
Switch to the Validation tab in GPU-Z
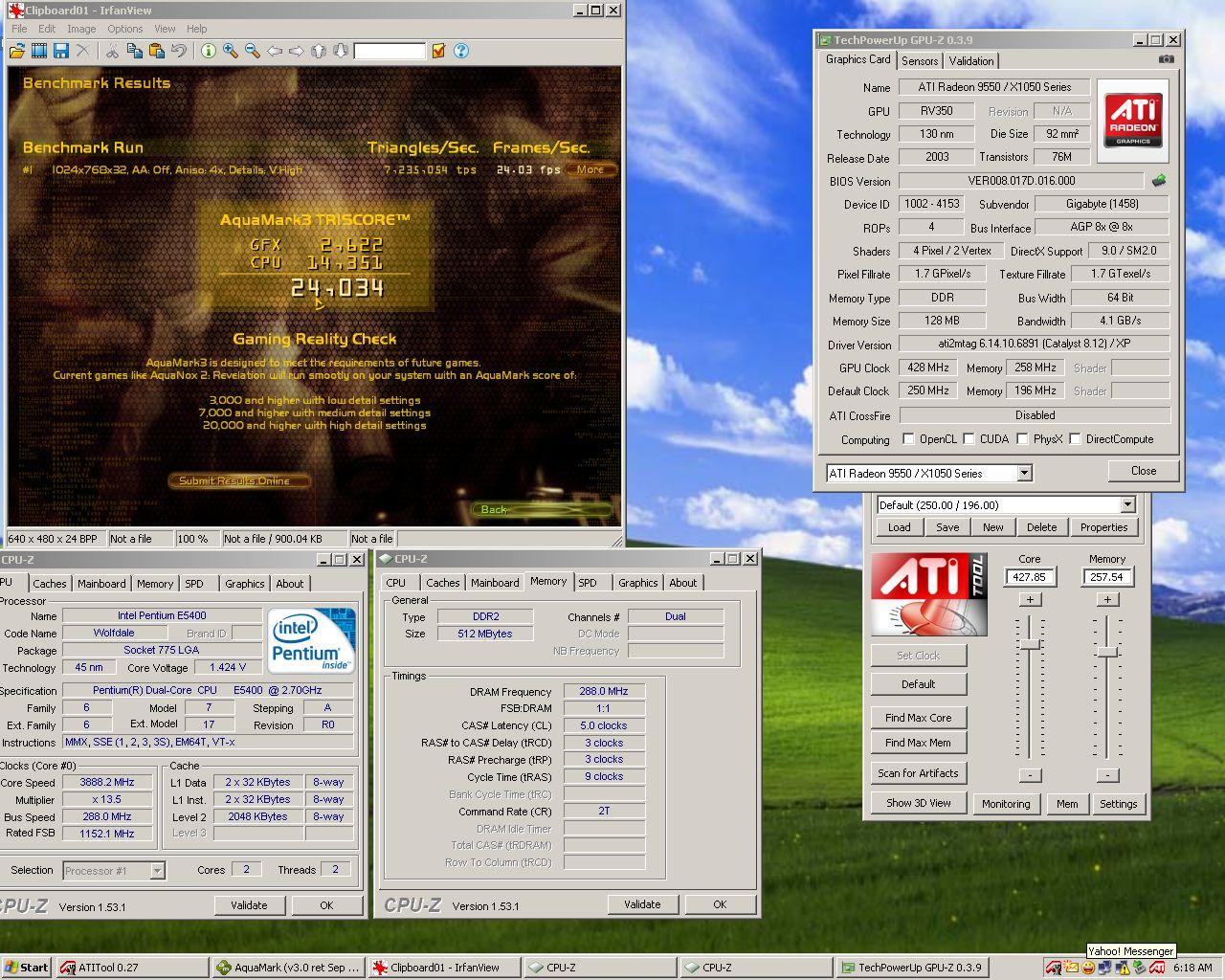971,61
